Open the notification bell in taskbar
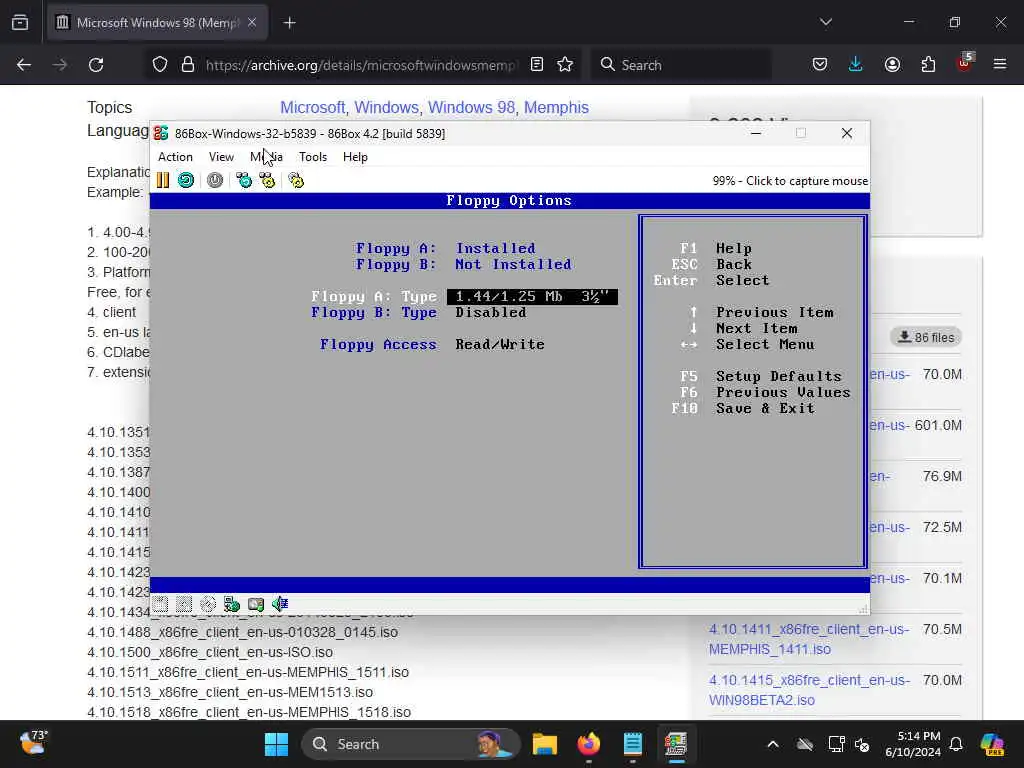Image resolution: width=1024 pixels, height=768 pixels. [x=956, y=744]
